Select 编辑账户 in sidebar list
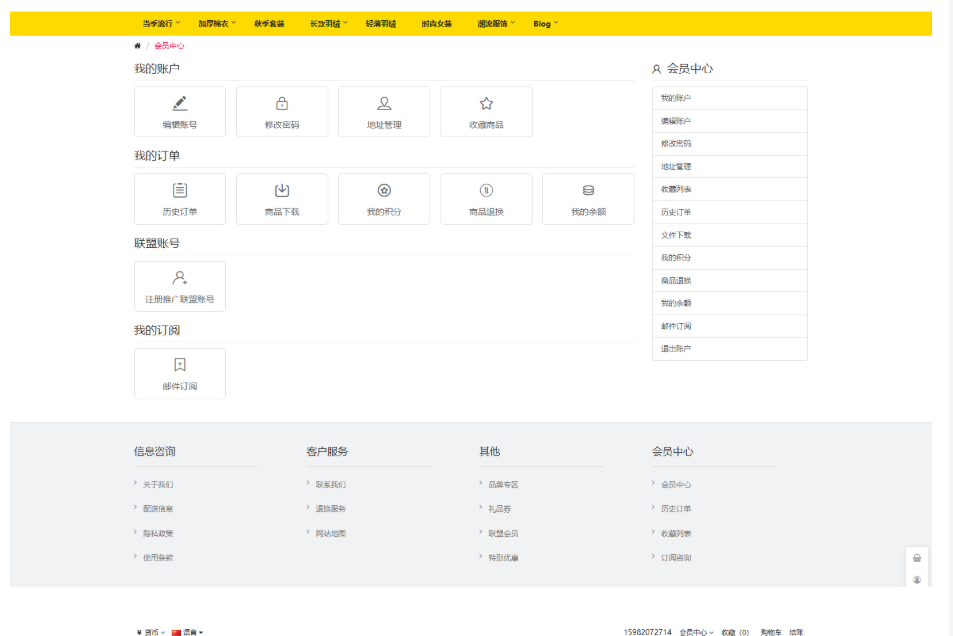The height and width of the screenshot is (636, 953). point(730,121)
